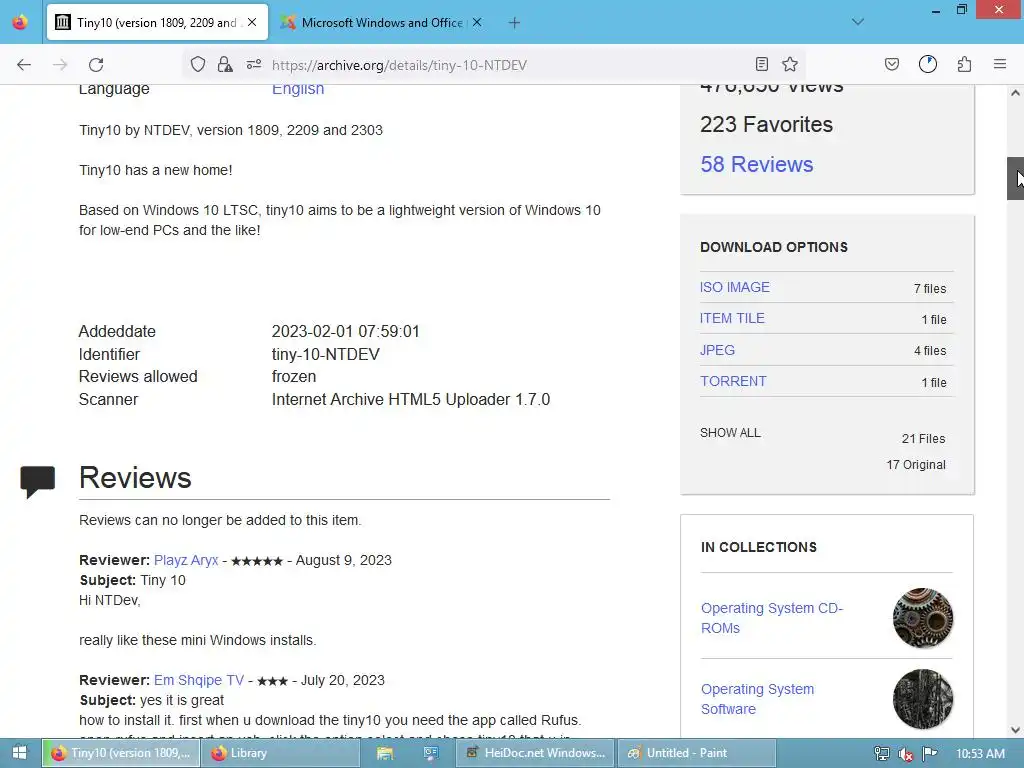Click the '21 Files' count text
This screenshot has height=768, width=1024.
pyautogui.click(x=923, y=439)
